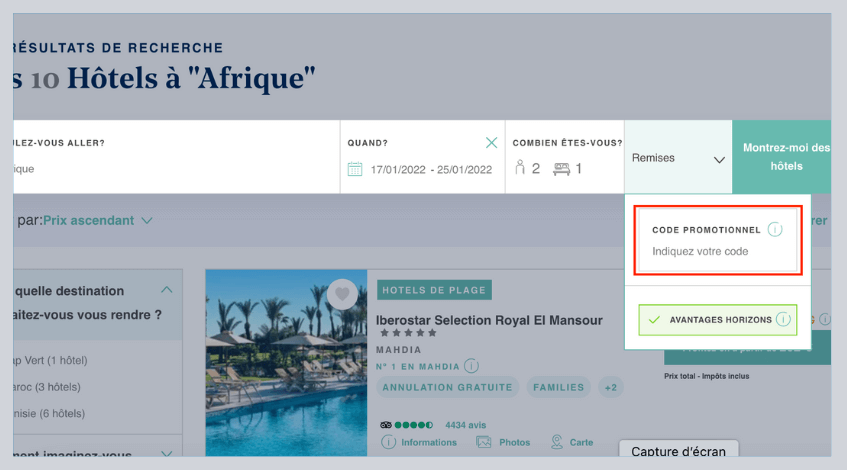Toggle the Avantages Horizons checkbox
Viewport: 847px width, 470px height.
pos(654,320)
